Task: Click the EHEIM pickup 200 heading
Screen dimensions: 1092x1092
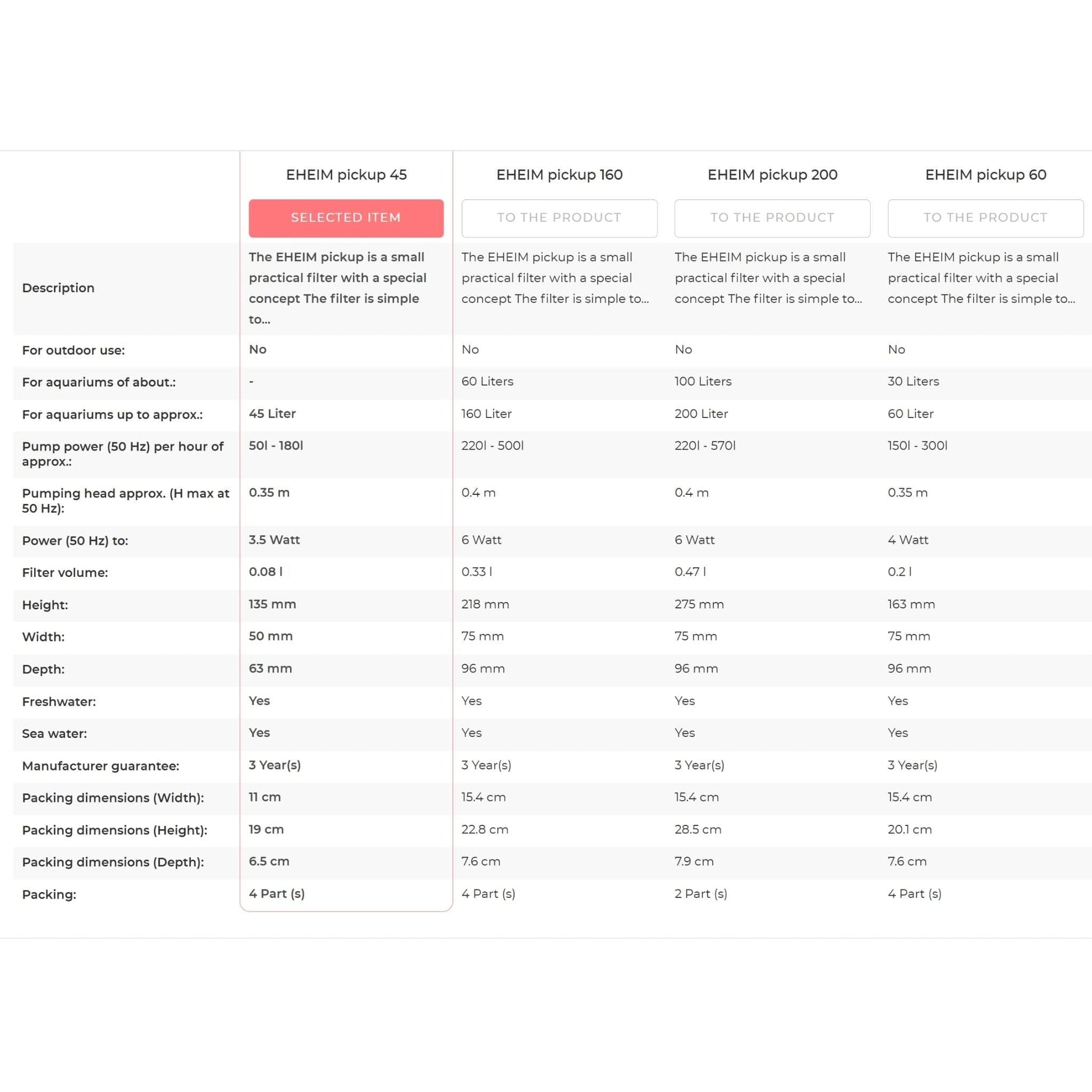Action: pos(772,175)
